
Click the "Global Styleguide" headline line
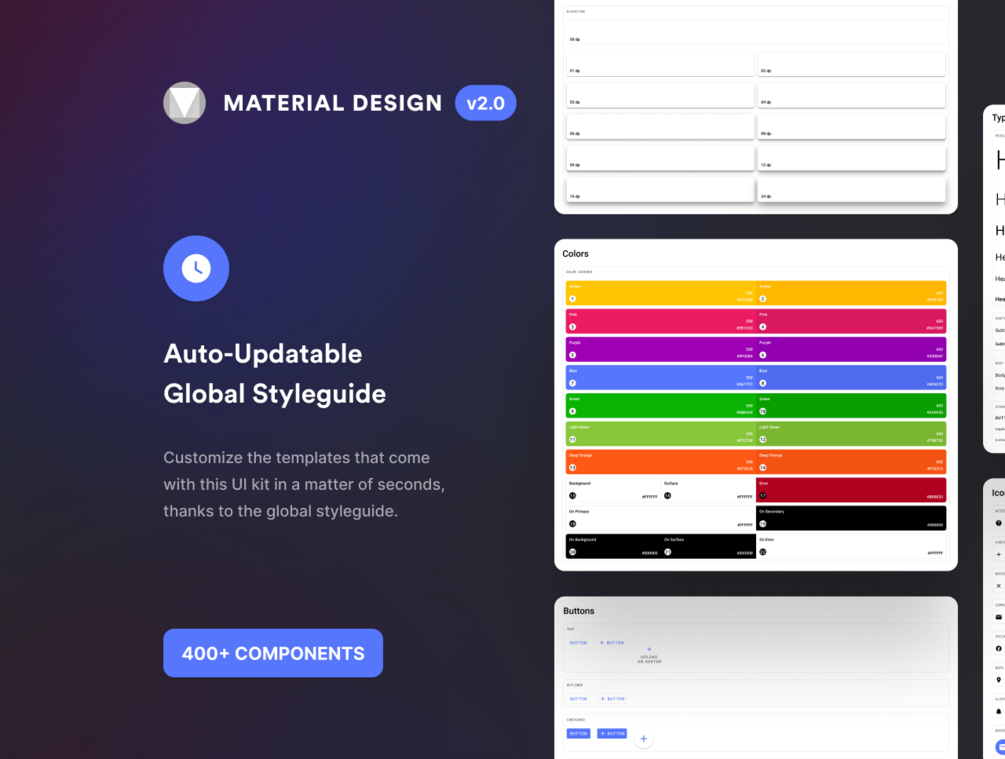tap(274, 394)
